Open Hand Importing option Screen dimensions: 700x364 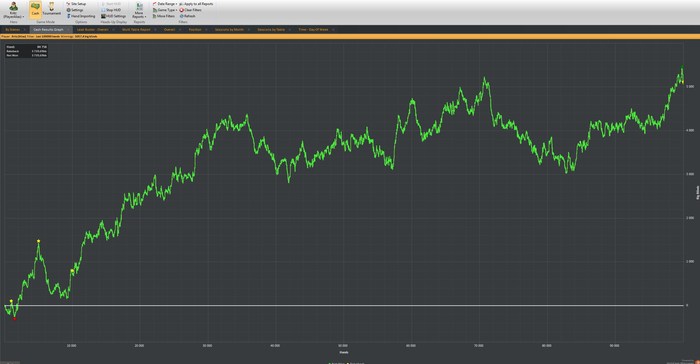(x=81, y=16)
